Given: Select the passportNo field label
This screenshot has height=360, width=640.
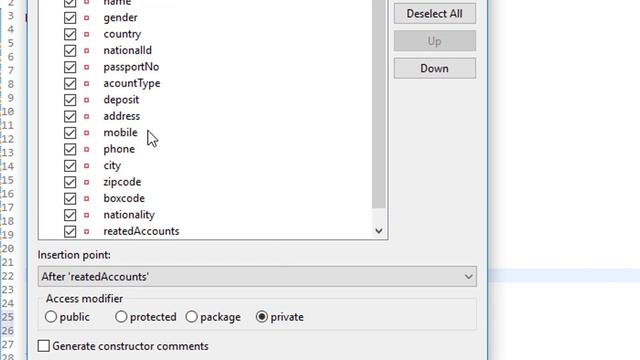Looking at the screenshot, I should tap(131, 67).
